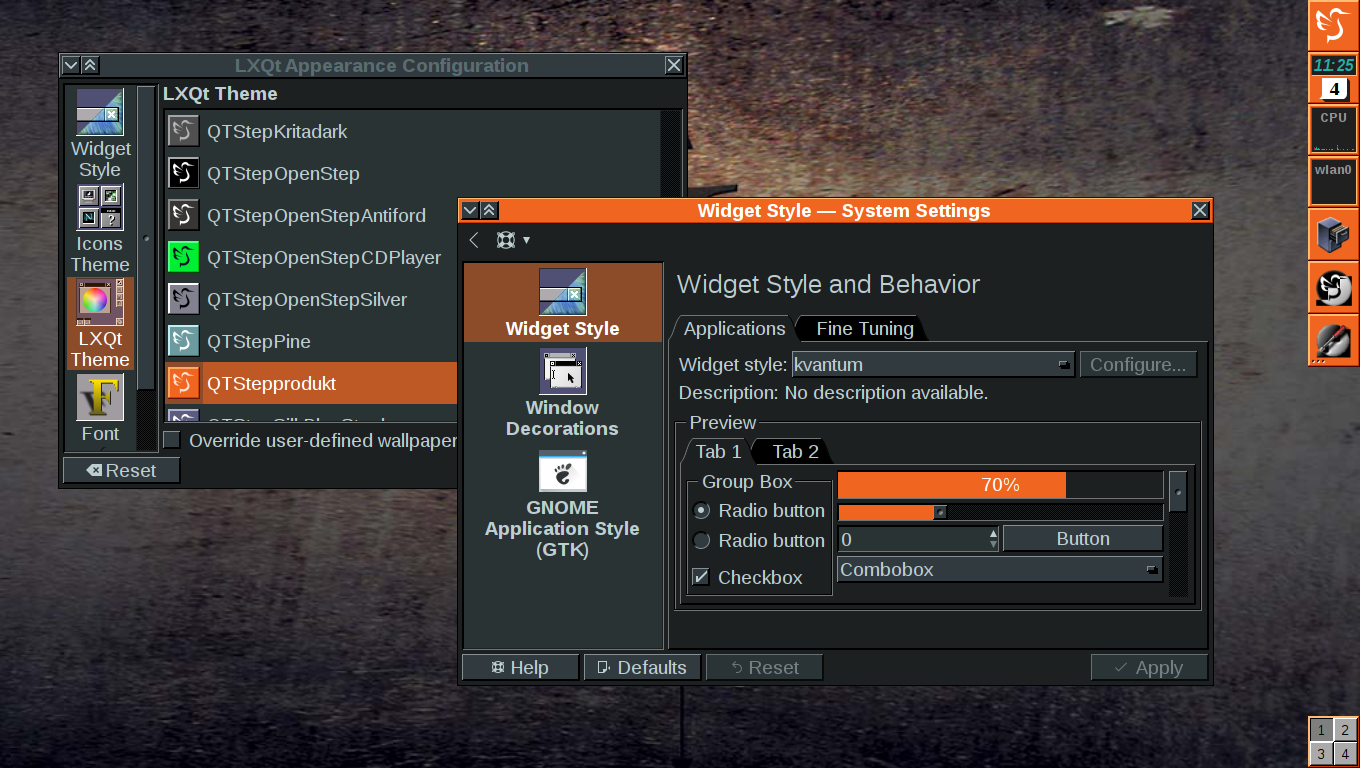Open clock and calendar dock applet

(1334, 78)
